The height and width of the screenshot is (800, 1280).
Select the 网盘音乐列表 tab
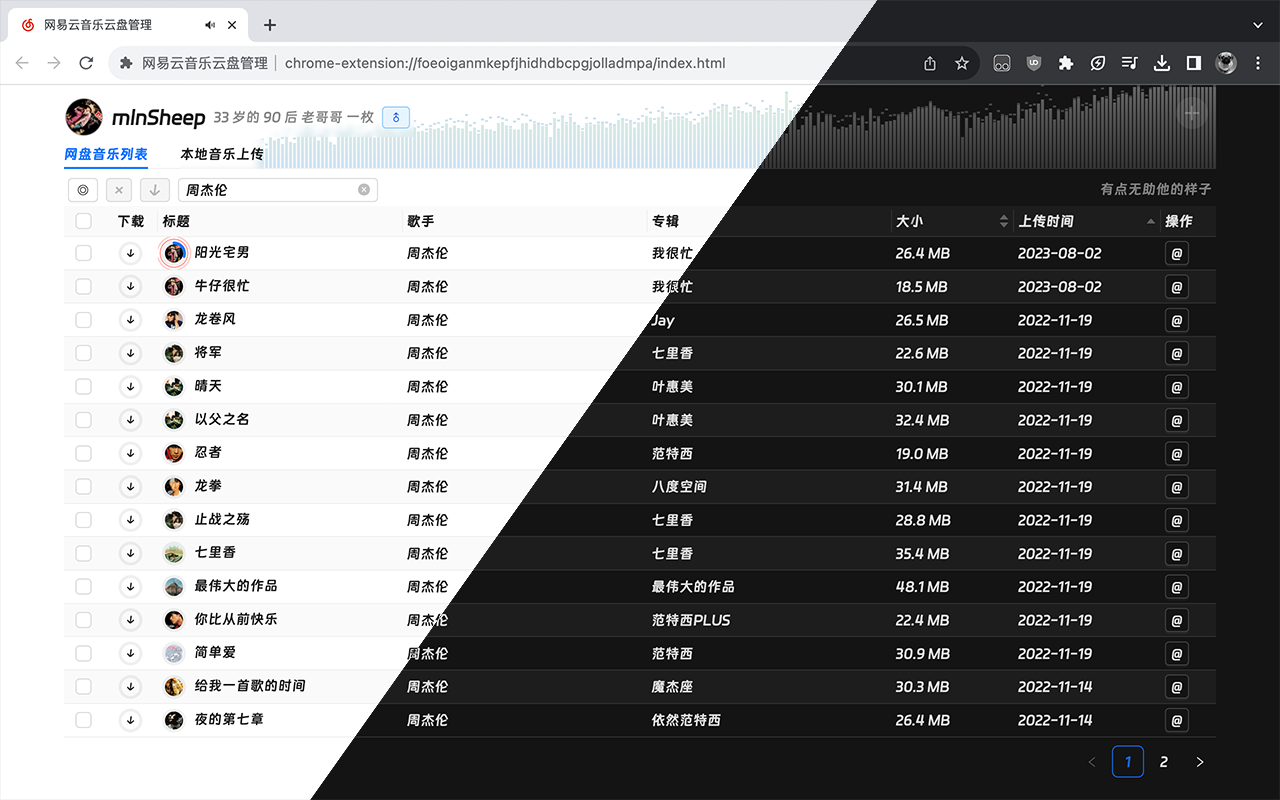click(106, 154)
